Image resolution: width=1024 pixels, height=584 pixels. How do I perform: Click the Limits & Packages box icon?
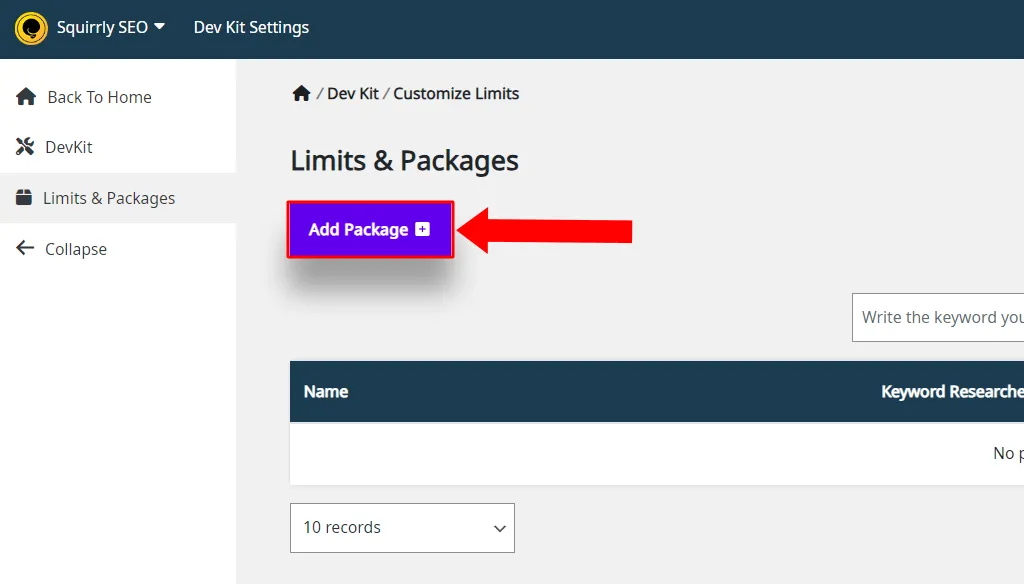(24, 197)
